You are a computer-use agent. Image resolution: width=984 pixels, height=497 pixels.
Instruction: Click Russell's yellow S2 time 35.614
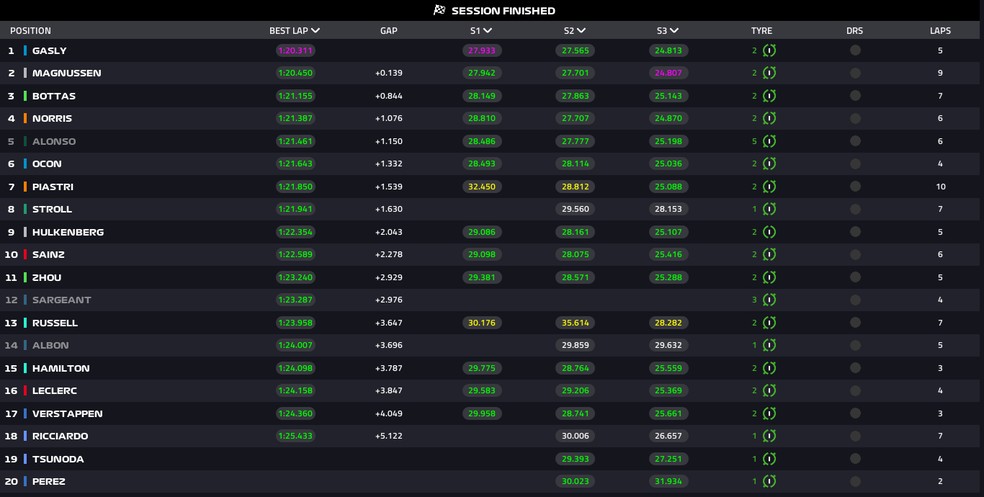pyautogui.click(x=575, y=323)
